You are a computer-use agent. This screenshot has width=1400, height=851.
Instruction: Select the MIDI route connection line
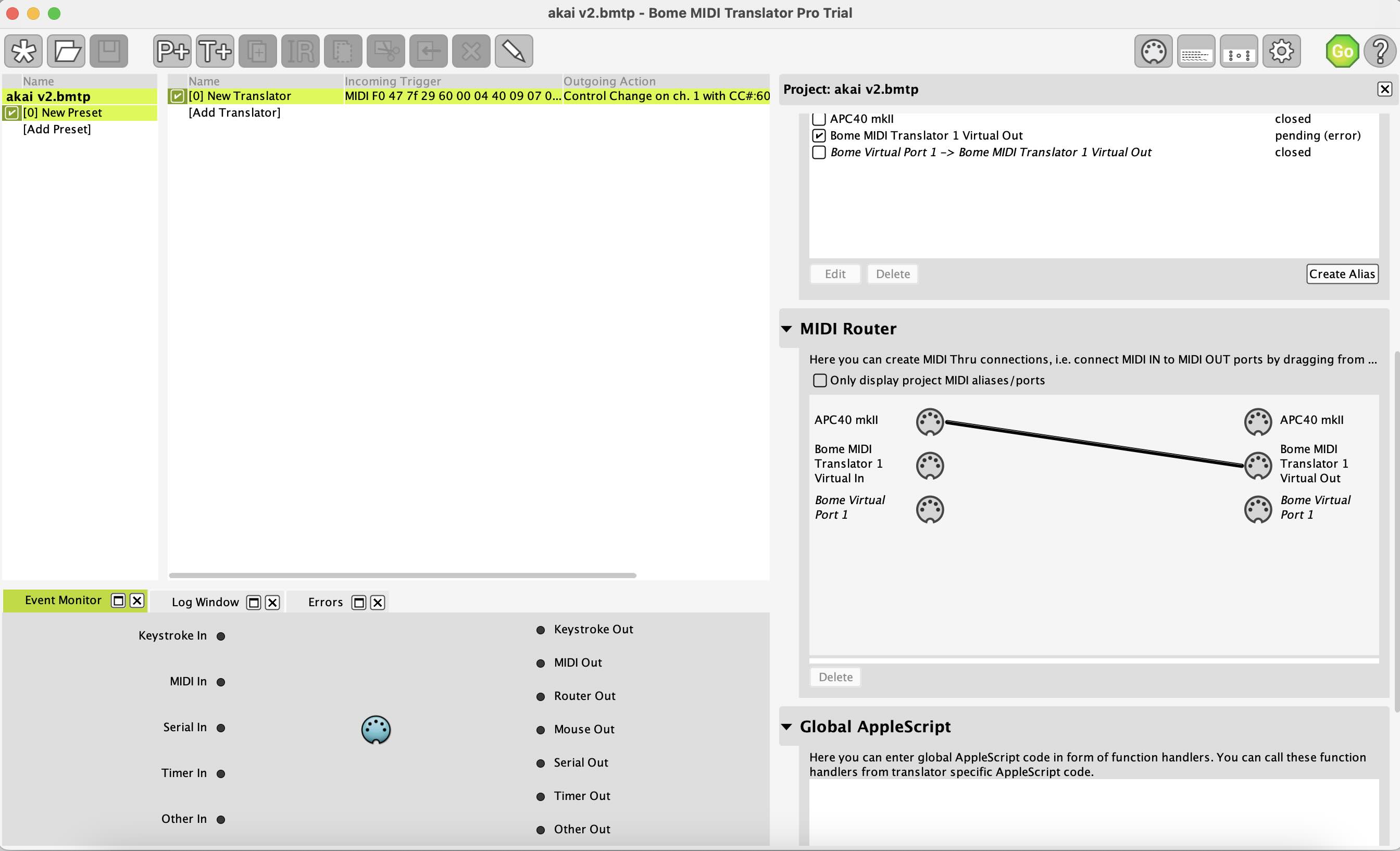click(1094, 443)
